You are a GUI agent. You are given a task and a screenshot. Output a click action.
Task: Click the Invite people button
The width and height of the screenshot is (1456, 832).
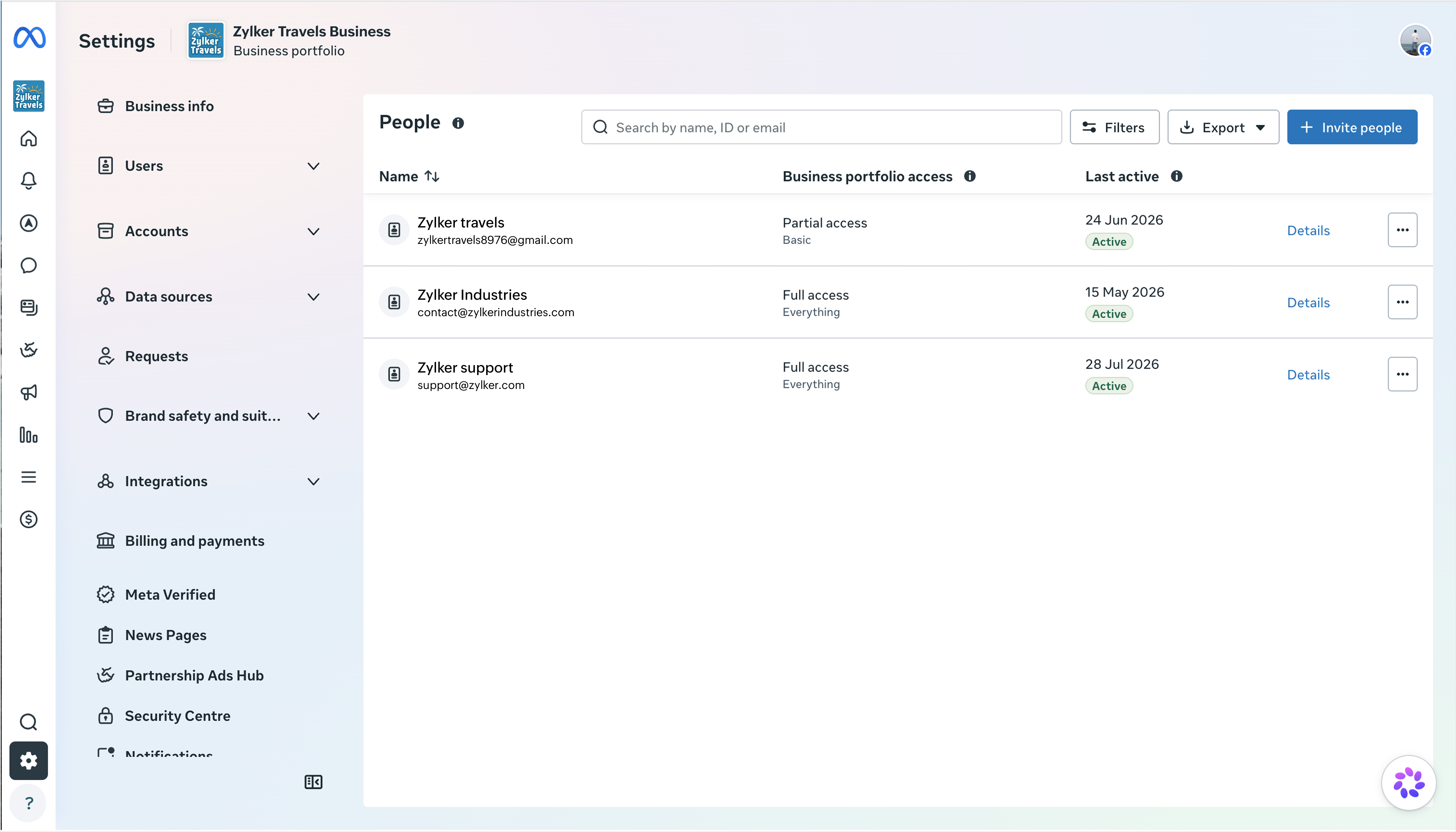coord(1352,127)
